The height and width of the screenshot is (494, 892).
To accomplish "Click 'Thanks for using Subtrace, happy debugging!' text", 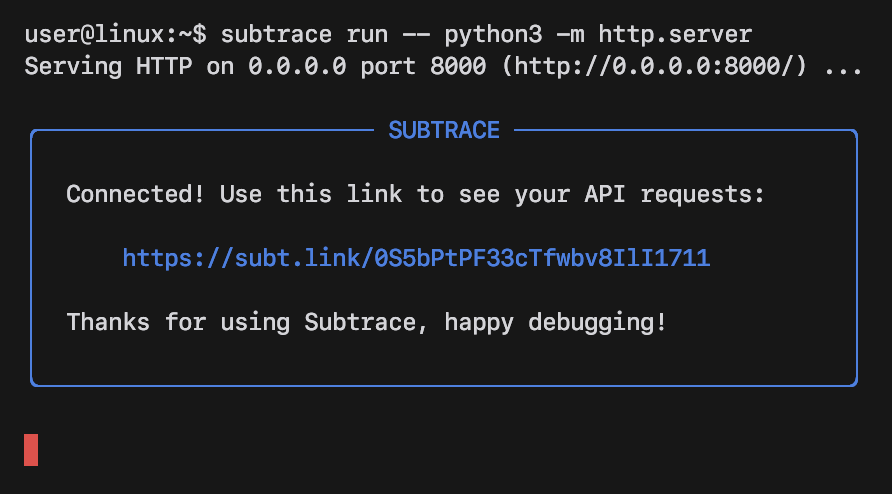I will click(x=366, y=323).
